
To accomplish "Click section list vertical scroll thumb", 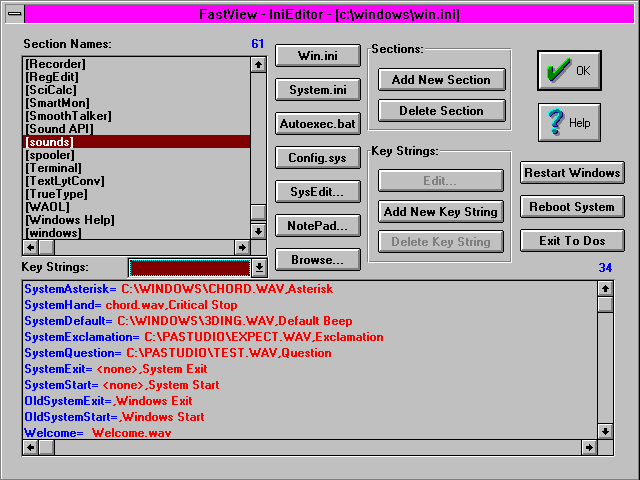I will (x=258, y=212).
